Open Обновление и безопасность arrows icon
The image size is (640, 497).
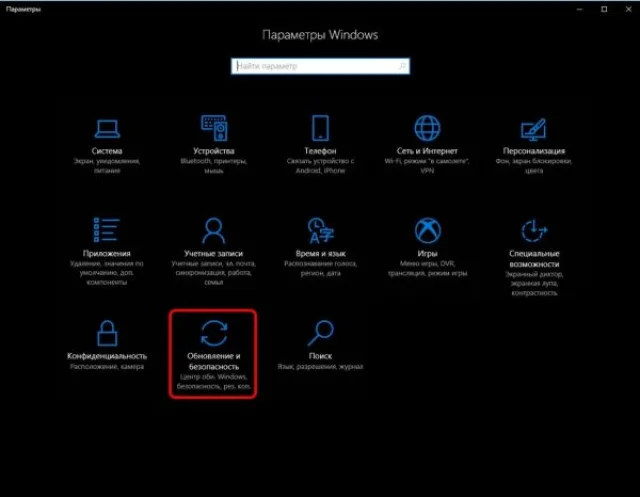click(x=214, y=333)
